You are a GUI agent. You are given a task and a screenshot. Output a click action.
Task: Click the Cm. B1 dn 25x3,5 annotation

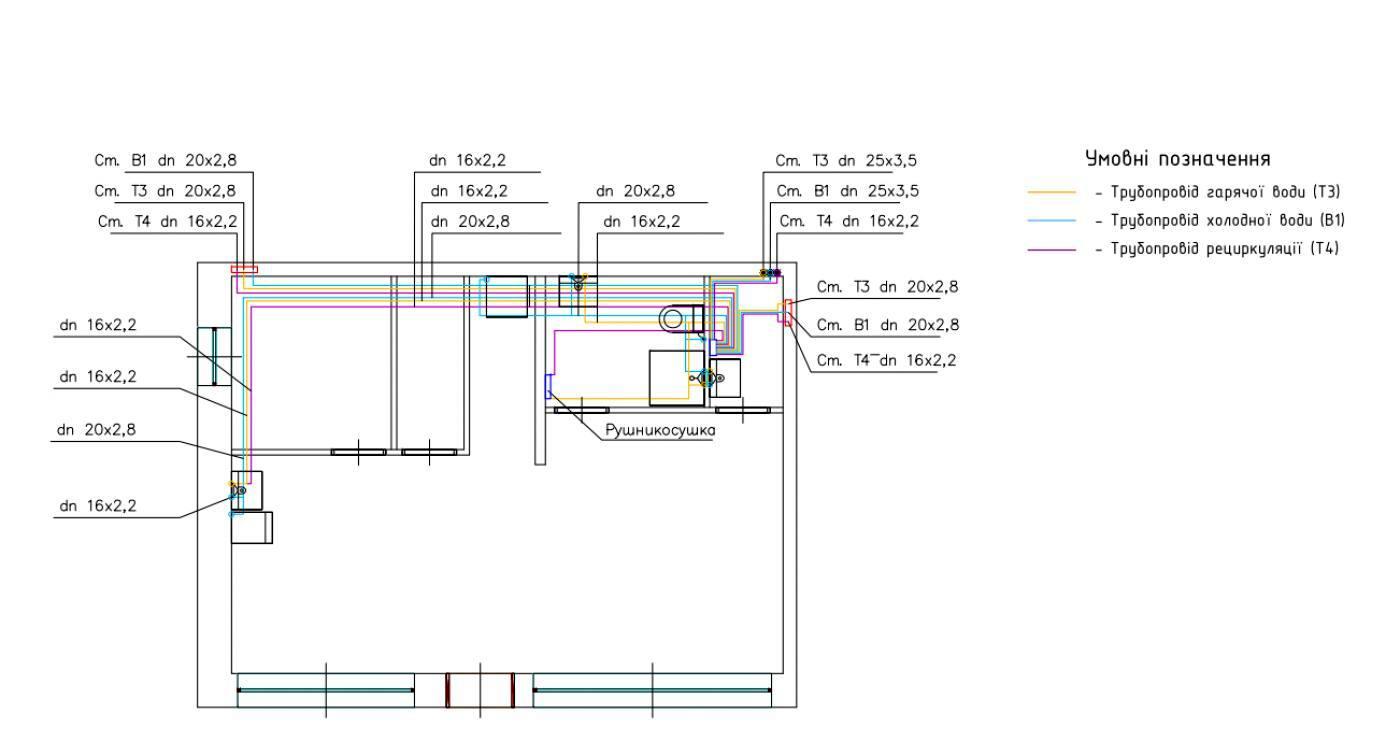[x=847, y=190]
